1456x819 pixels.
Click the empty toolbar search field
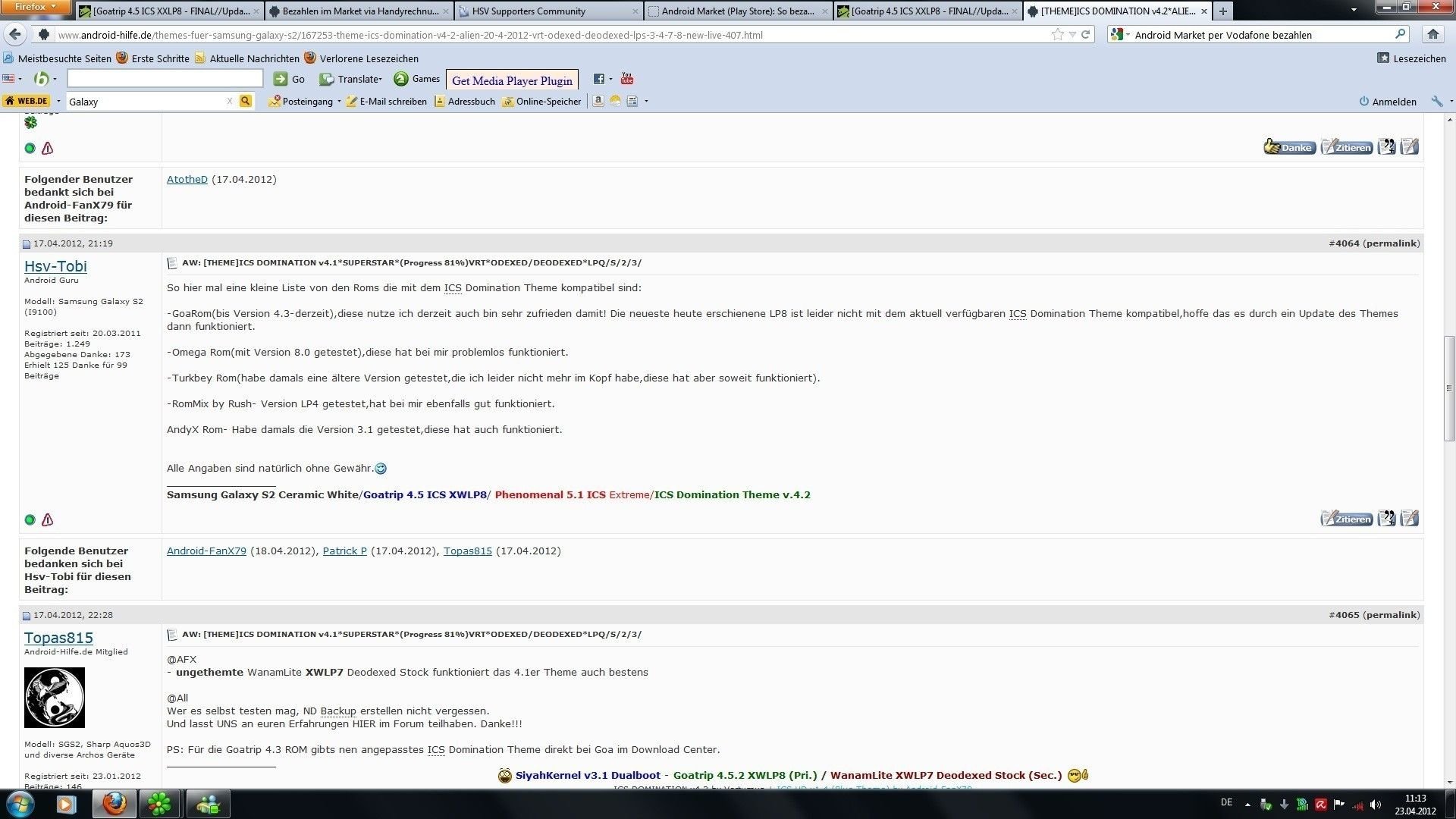pos(165,78)
